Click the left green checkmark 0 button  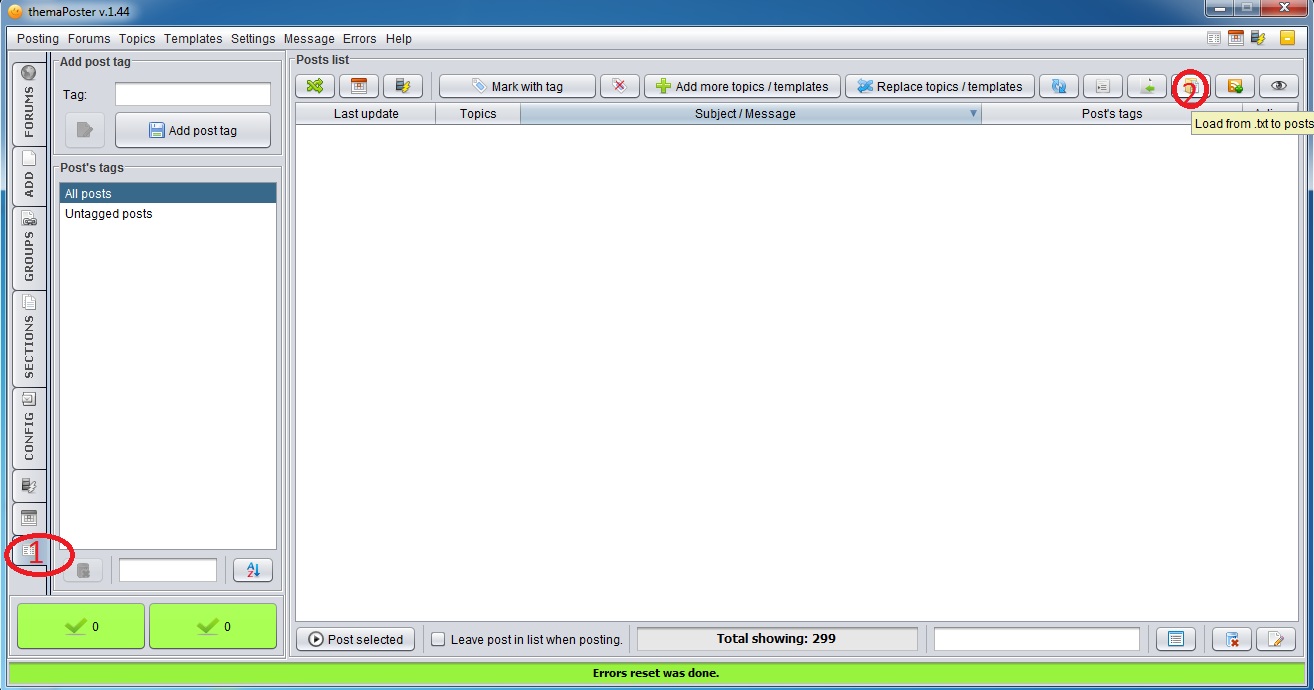(x=81, y=626)
